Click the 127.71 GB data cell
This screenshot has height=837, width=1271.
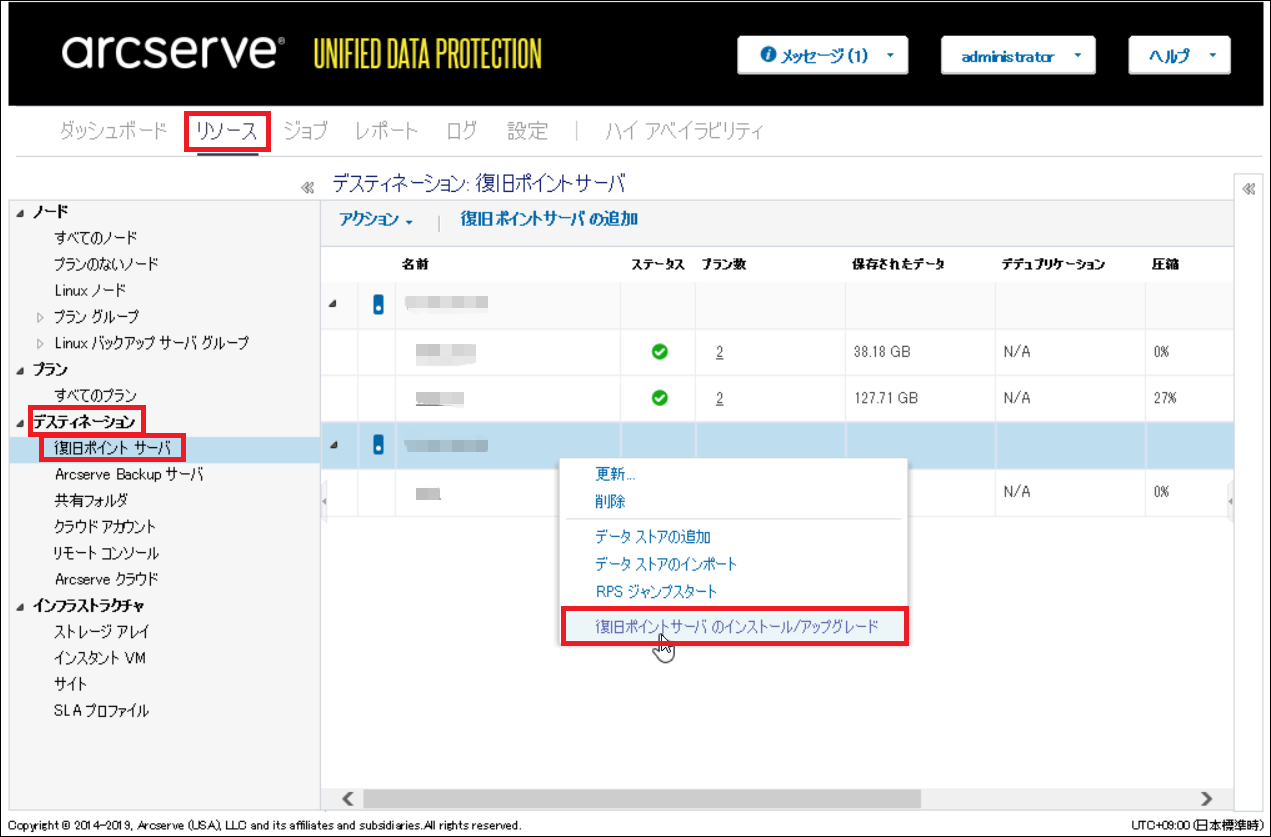[886, 398]
